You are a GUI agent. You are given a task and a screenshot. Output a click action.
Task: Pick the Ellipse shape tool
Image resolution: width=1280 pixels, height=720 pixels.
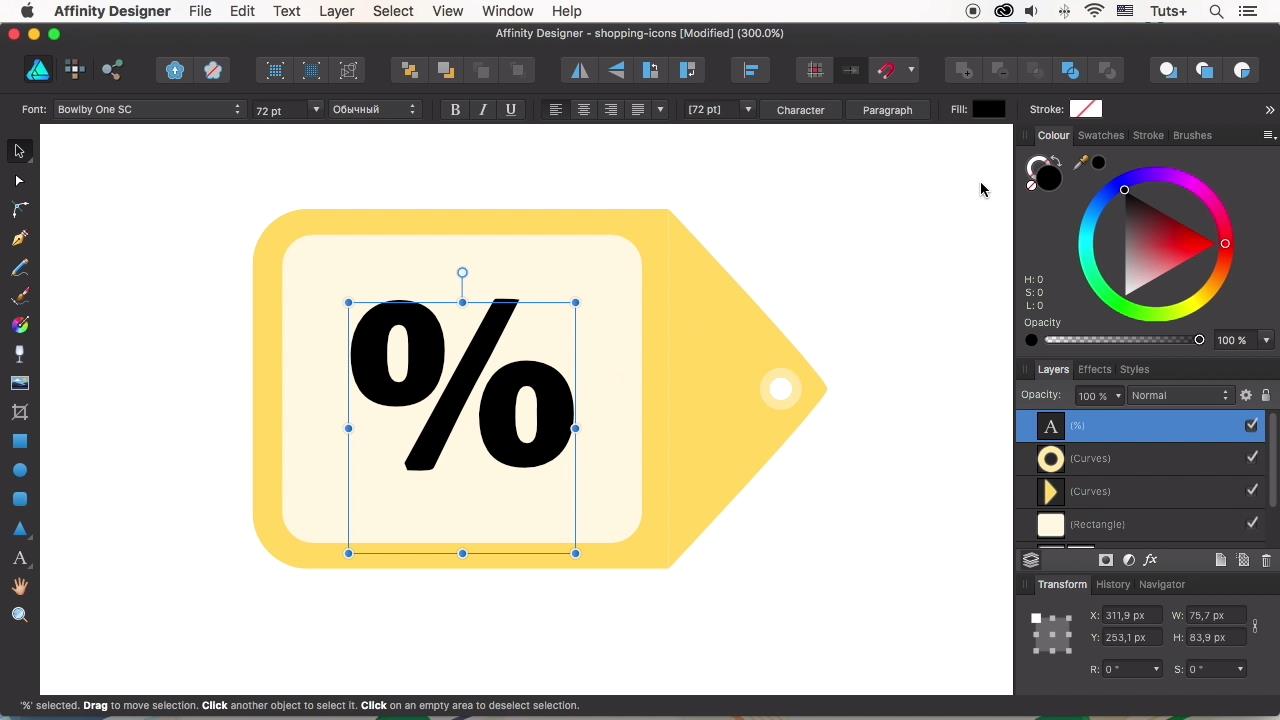pyautogui.click(x=19, y=470)
